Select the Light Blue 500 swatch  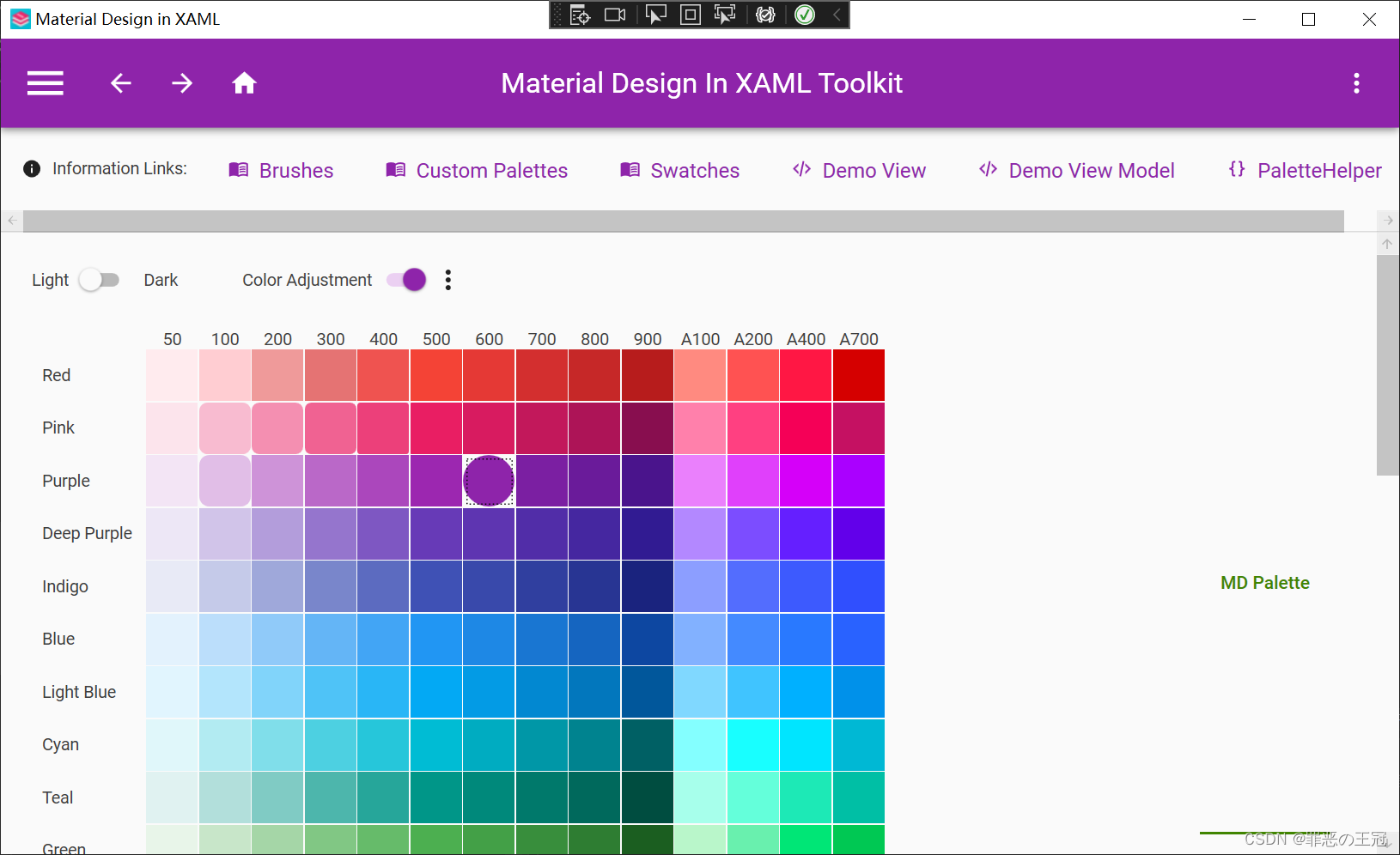(436, 692)
